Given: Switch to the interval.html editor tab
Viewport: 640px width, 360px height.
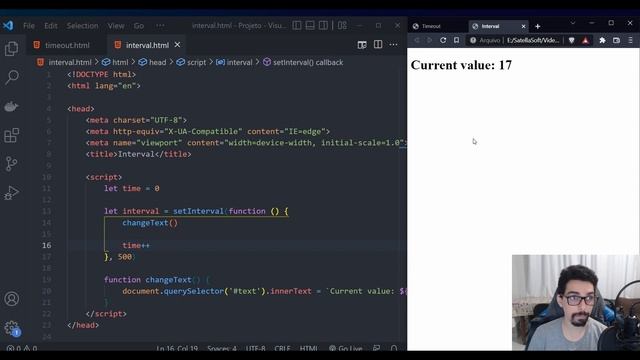Looking at the screenshot, I should pyautogui.click(x=147, y=45).
